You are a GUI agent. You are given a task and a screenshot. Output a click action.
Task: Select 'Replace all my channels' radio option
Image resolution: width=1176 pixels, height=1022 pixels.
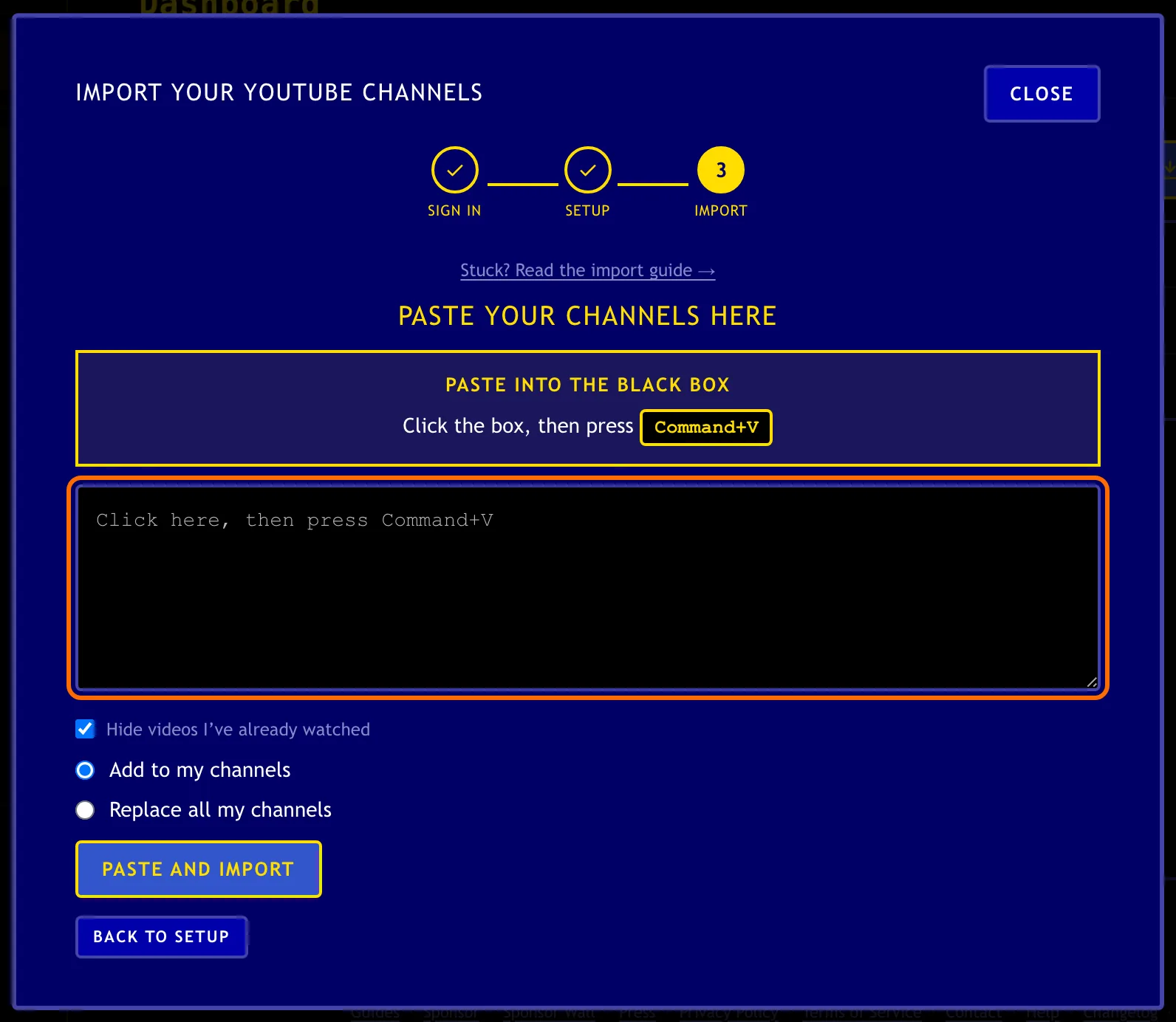(x=85, y=810)
